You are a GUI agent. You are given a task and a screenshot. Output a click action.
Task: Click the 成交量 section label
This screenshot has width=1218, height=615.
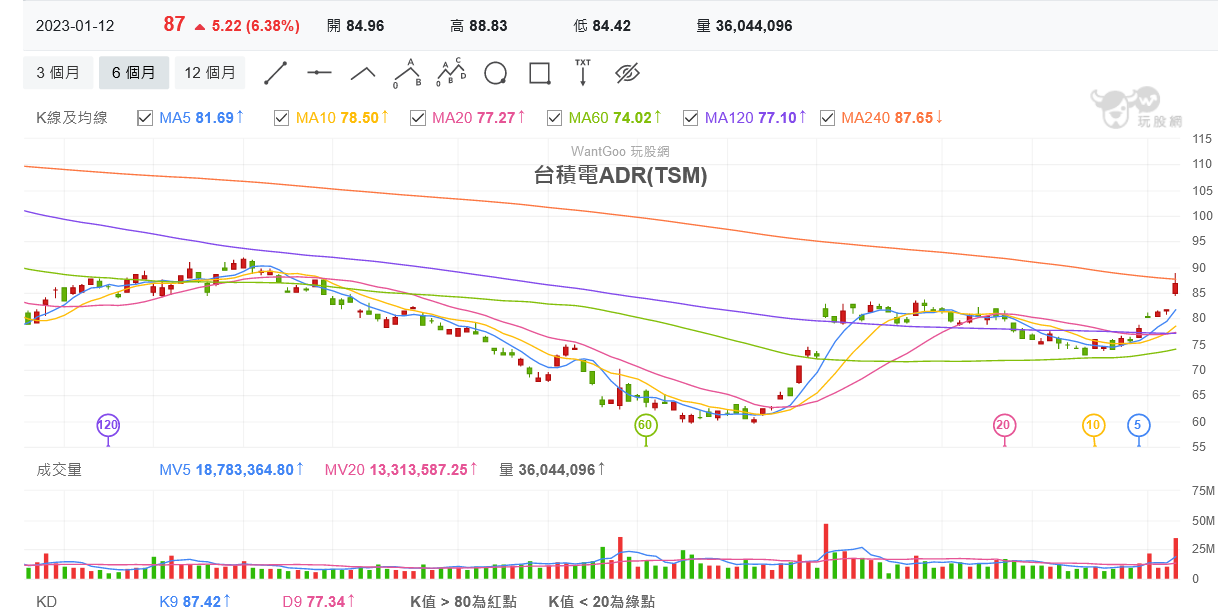coord(59,469)
